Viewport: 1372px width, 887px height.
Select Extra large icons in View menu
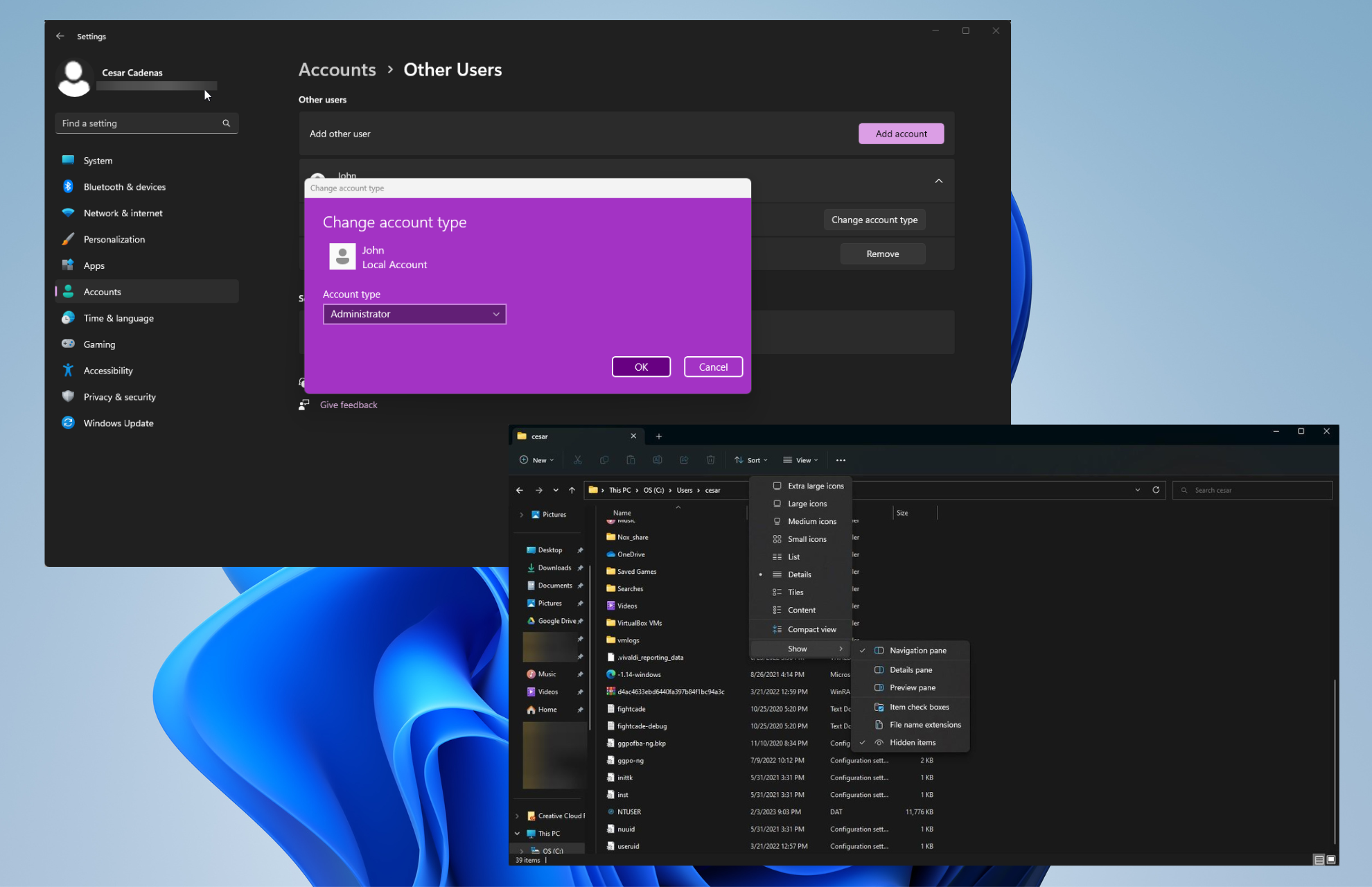coord(801,486)
